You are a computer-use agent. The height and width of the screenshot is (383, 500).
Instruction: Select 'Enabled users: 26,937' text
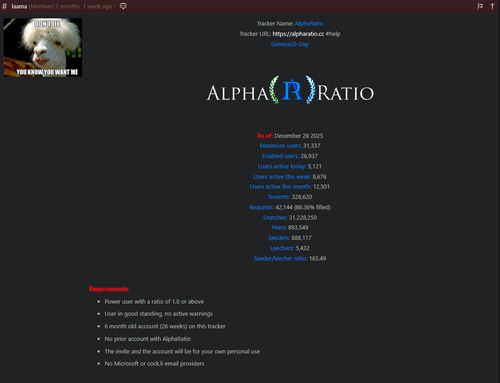coord(290,156)
